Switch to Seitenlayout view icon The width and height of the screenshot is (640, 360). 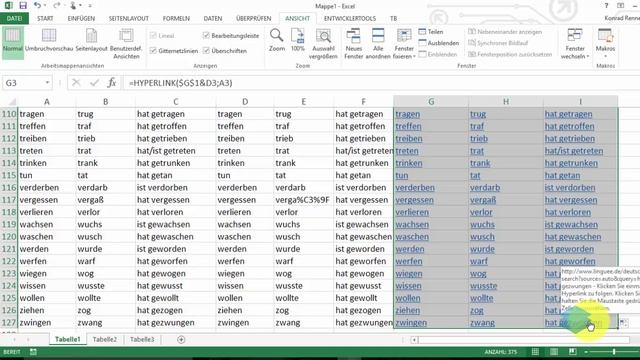coord(91,40)
